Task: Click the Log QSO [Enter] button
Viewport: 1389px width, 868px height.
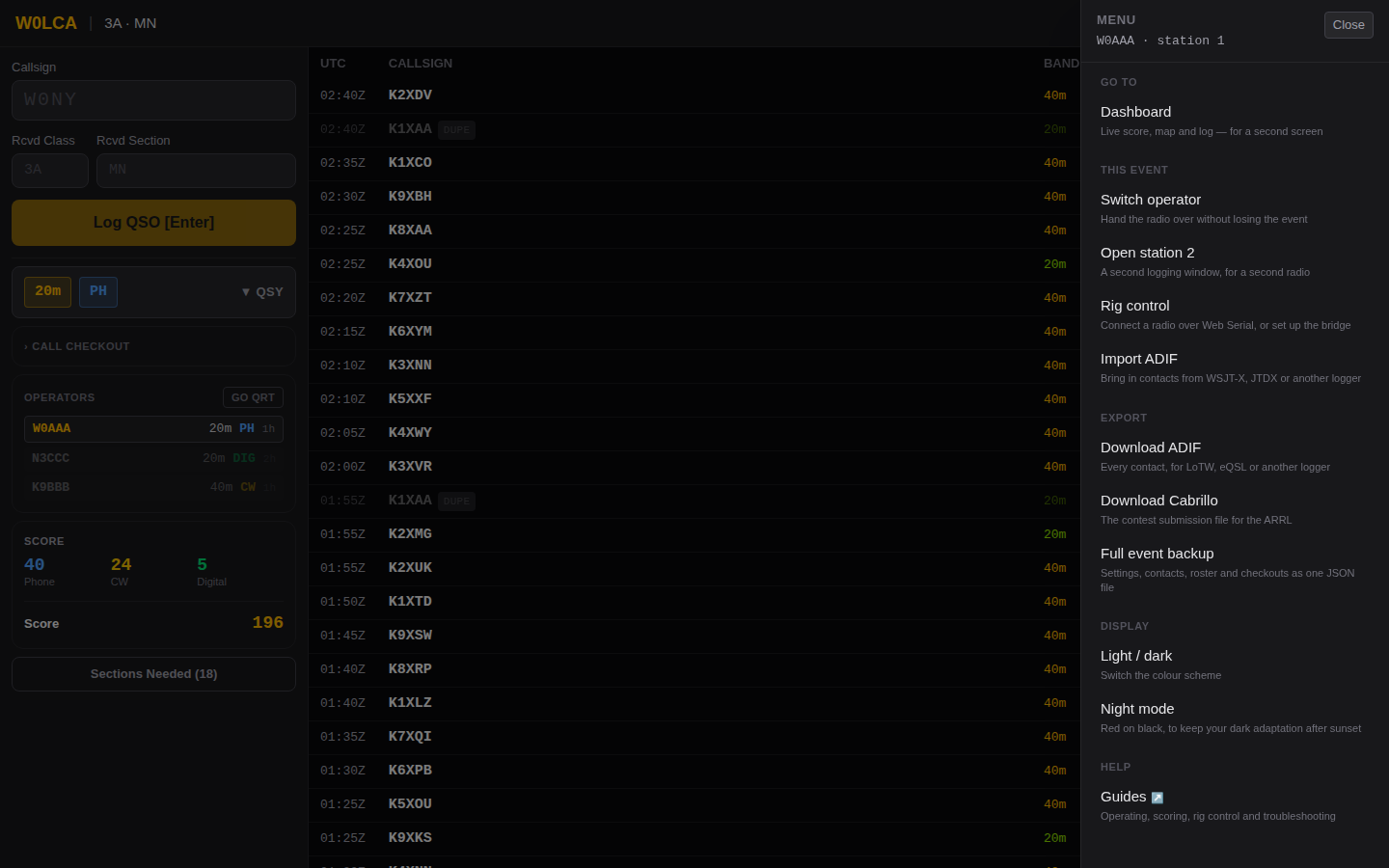Action: click(x=153, y=223)
